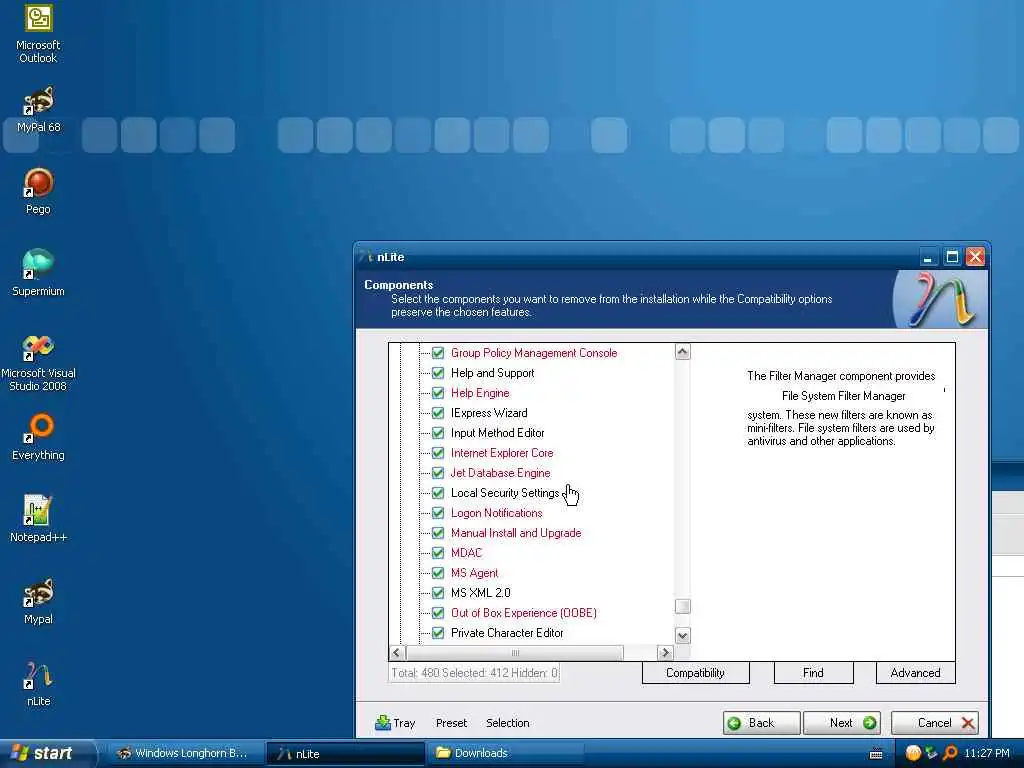The width and height of the screenshot is (1024, 768).
Task: Select the Notepad++ desktop icon
Action: (38, 519)
